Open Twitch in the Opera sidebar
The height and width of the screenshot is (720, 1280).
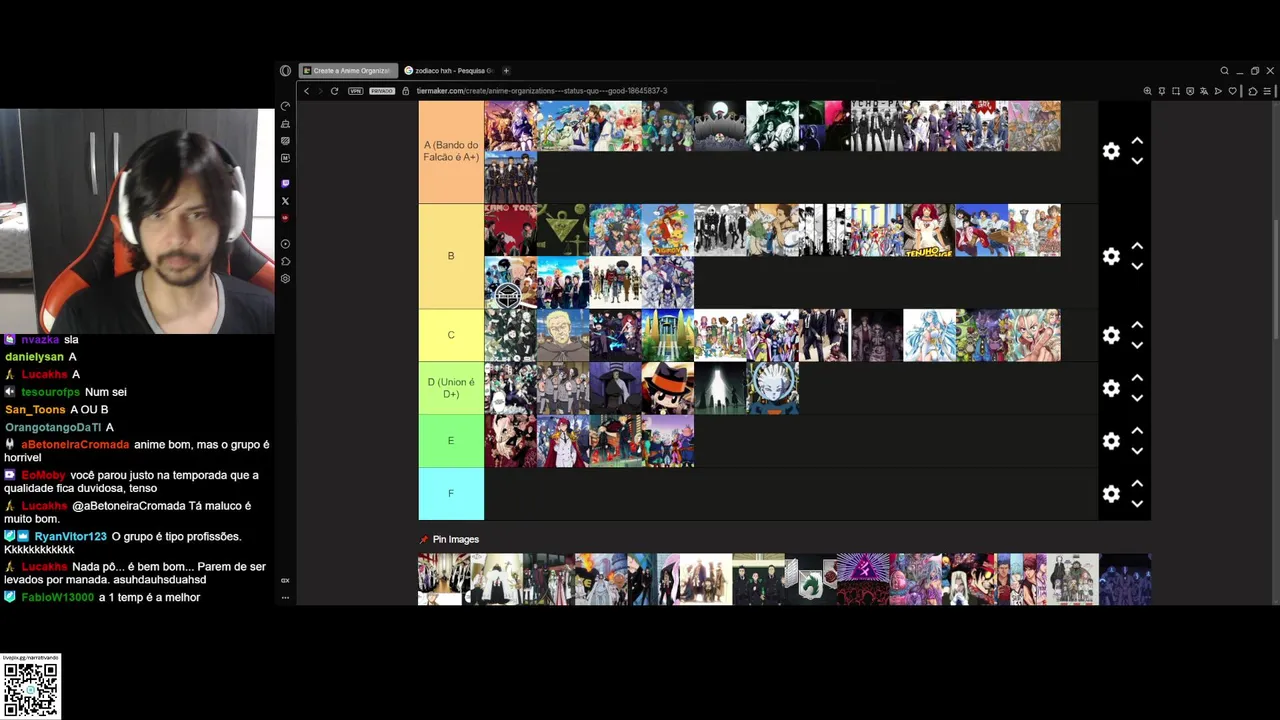(x=285, y=184)
